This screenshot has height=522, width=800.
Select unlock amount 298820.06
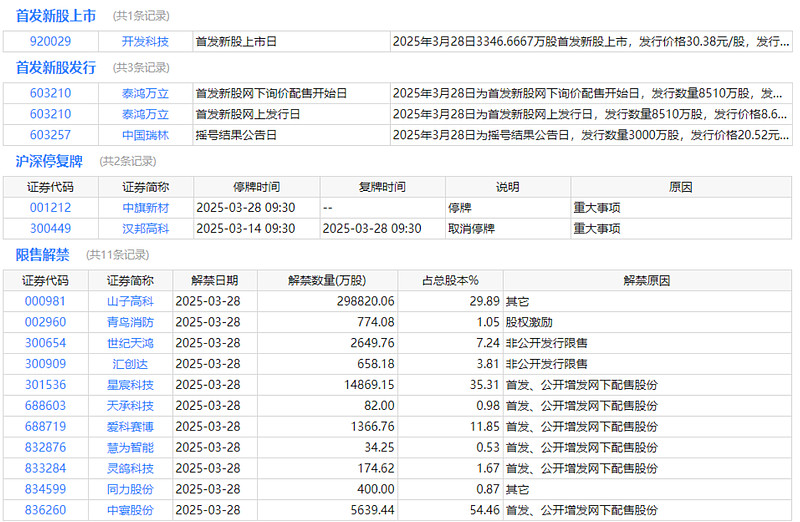(x=365, y=301)
